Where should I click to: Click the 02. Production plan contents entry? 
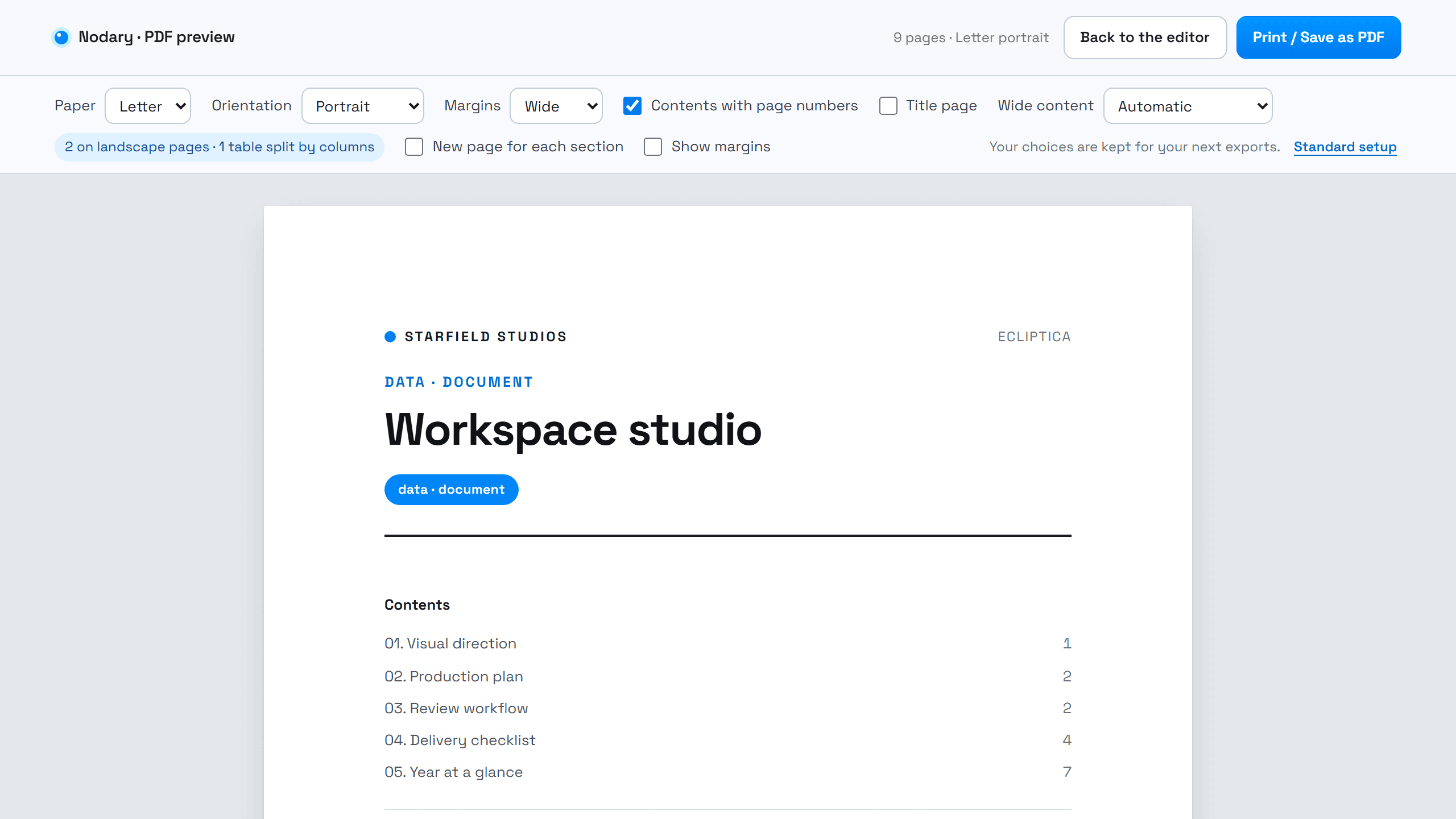pyautogui.click(x=727, y=676)
